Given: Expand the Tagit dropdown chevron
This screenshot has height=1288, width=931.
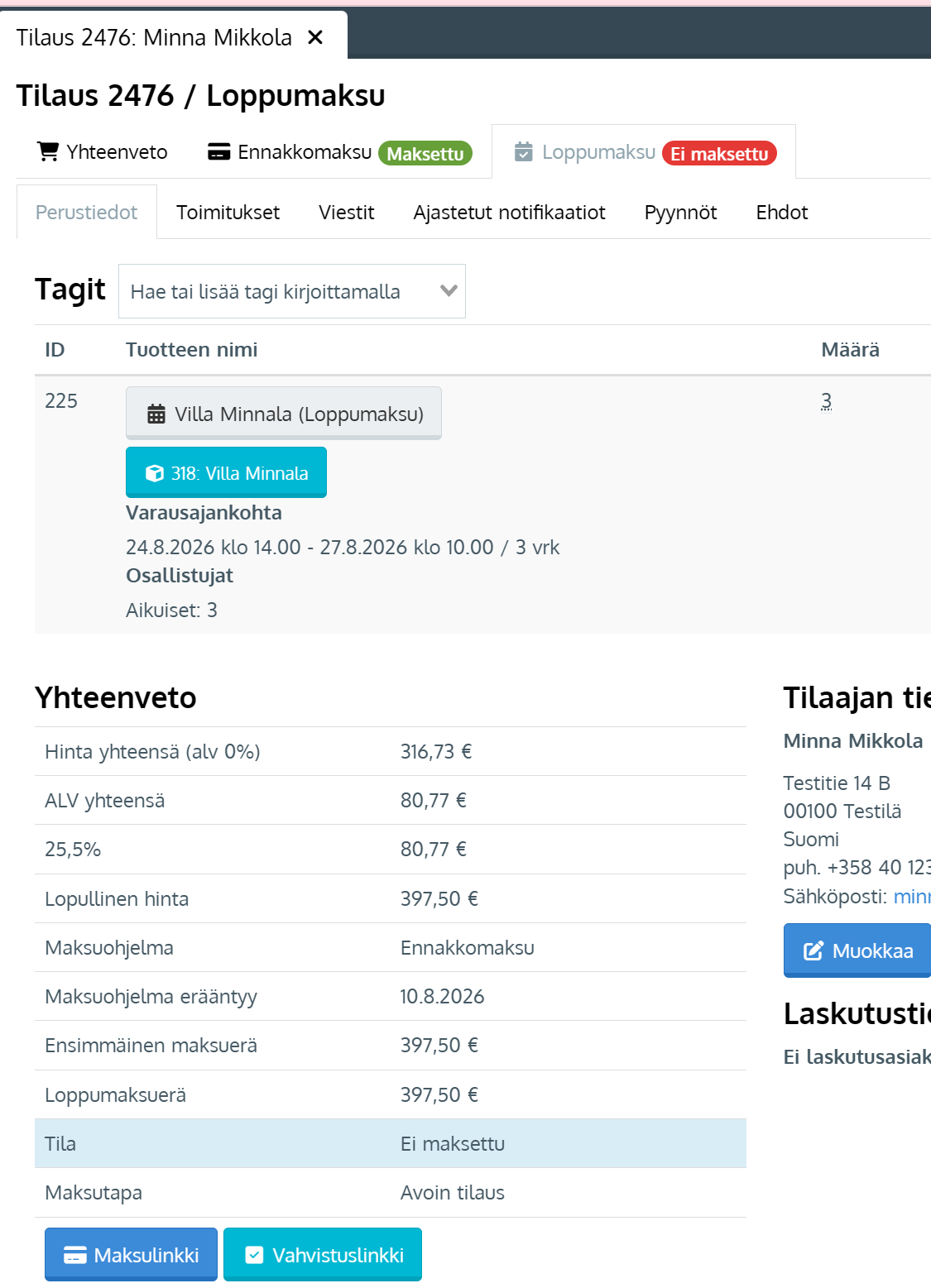Looking at the screenshot, I should [449, 290].
